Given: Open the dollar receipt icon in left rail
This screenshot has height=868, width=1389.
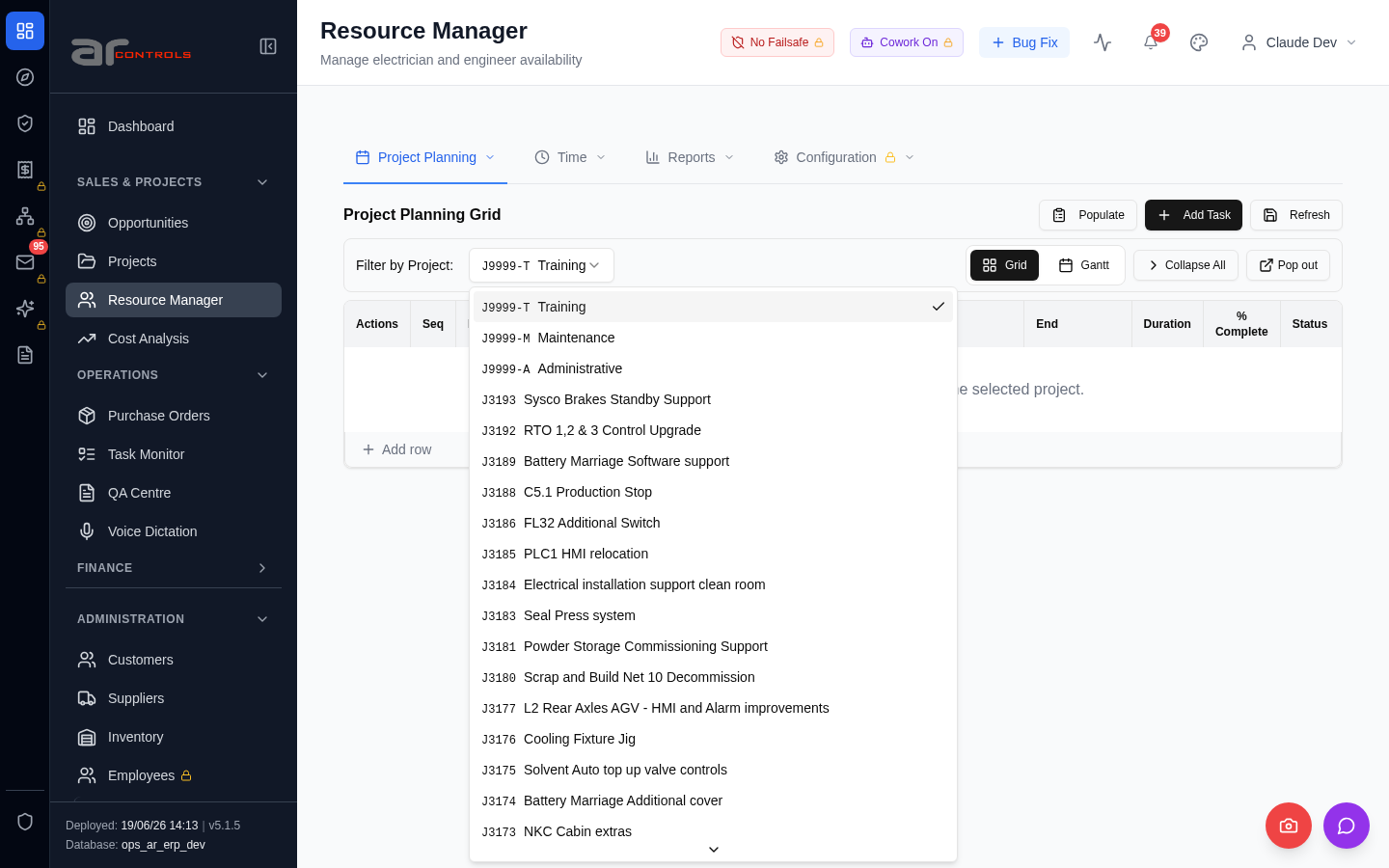Looking at the screenshot, I should pyautogui.click(x=25, y=170).
